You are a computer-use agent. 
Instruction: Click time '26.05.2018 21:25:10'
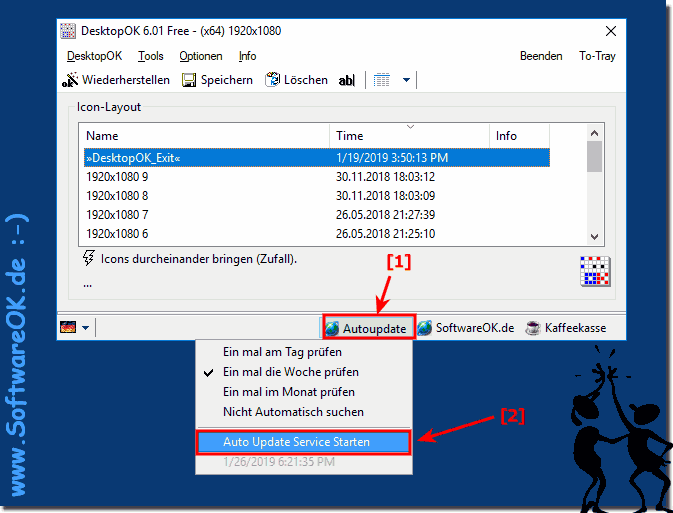(385, 234)
